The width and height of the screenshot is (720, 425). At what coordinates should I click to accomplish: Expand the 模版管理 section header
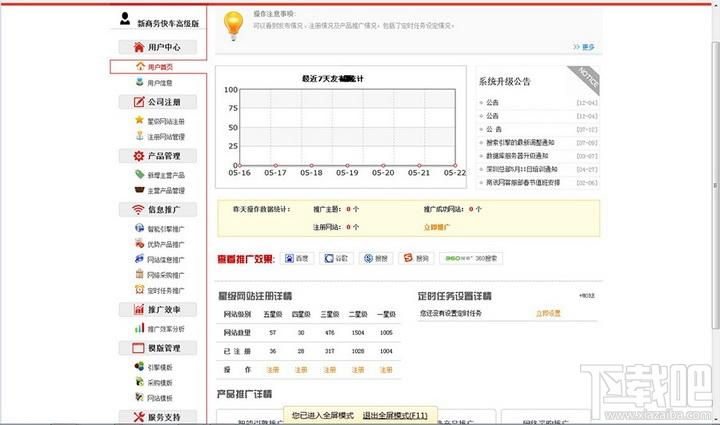158,348
